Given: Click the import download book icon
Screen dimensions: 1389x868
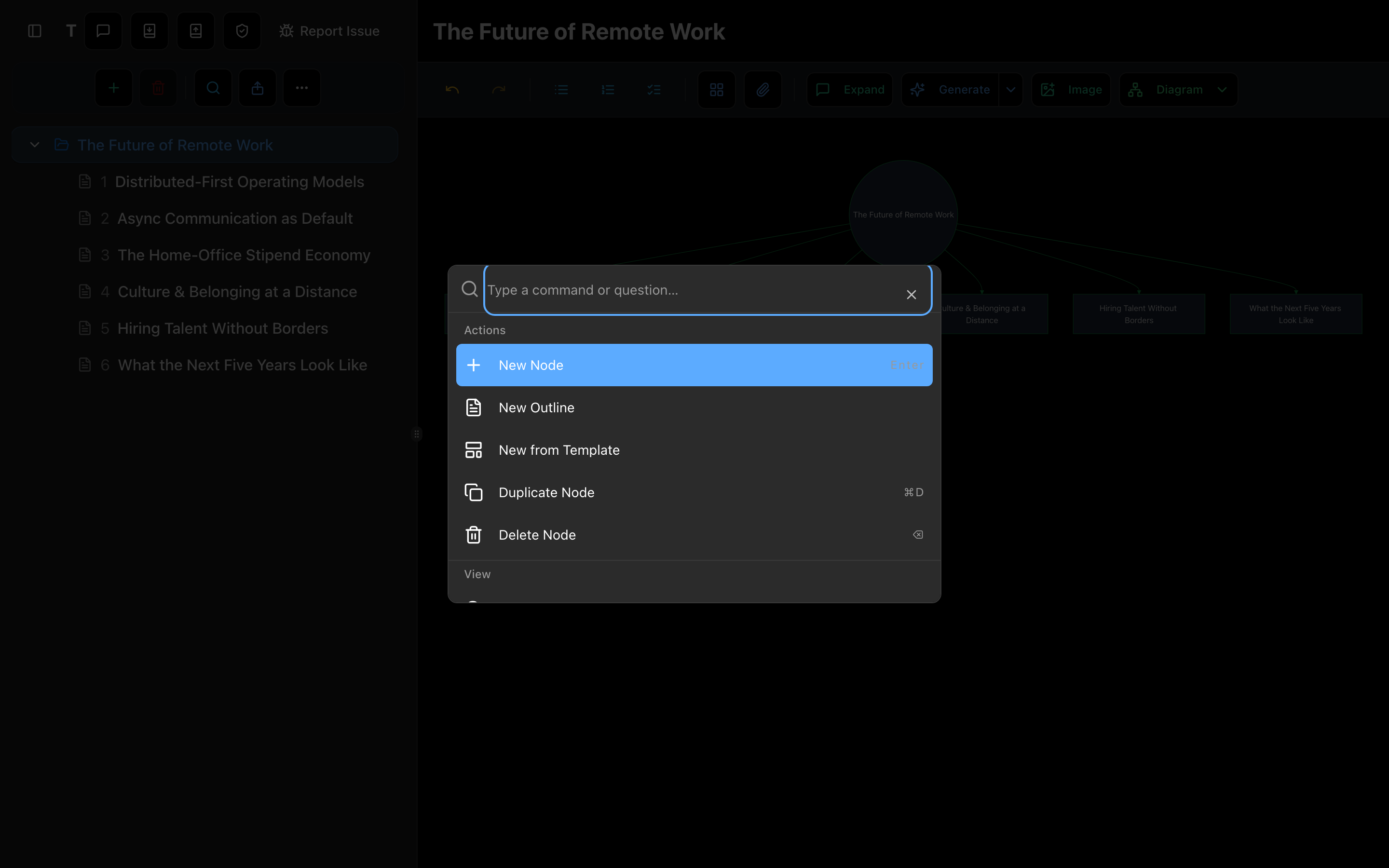Looking at the screenshot, I should coord(149,31).
